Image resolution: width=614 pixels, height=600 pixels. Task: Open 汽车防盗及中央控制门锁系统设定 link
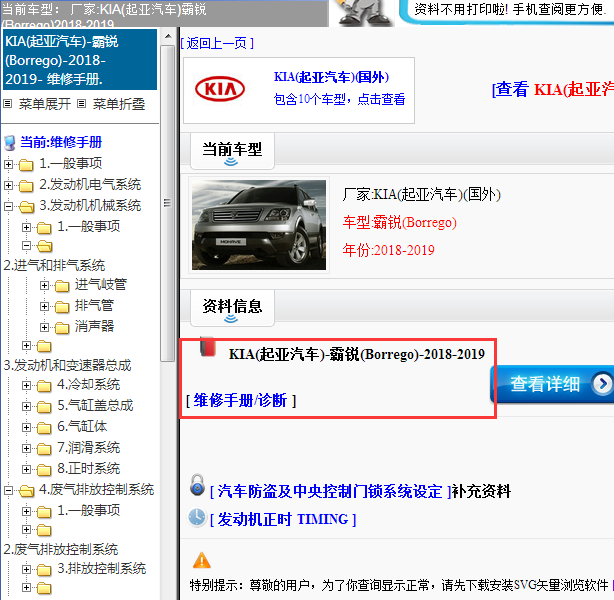tap(331, 491)
